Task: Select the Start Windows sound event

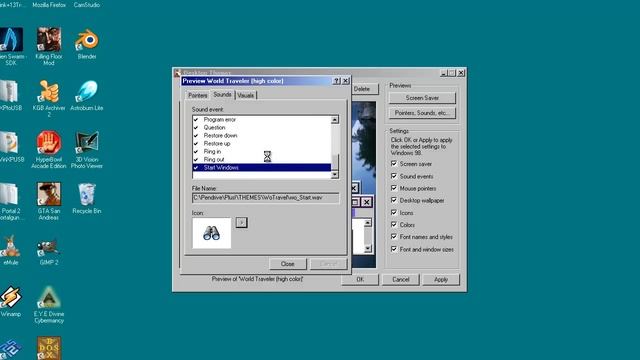Action: click(x=262, y=167)
